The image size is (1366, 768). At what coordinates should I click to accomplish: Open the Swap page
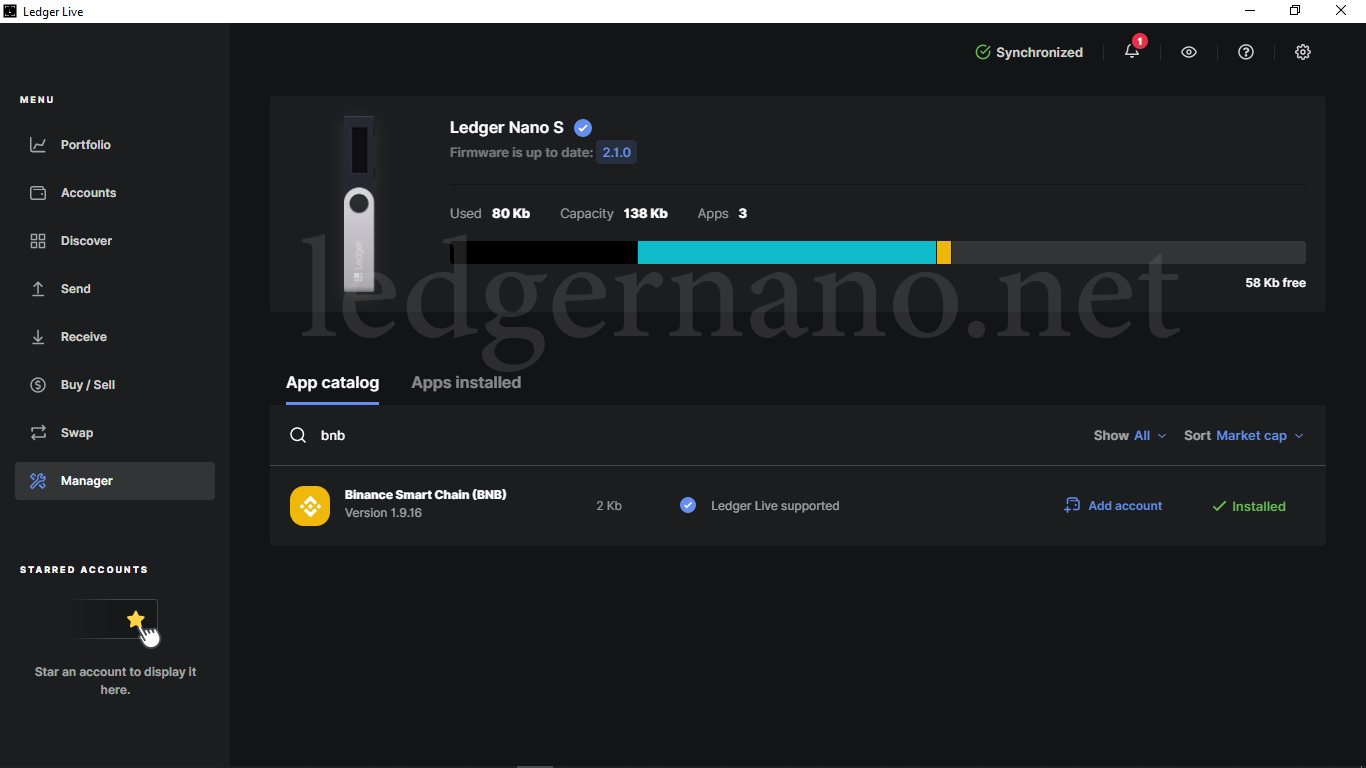tap(115, 433)
